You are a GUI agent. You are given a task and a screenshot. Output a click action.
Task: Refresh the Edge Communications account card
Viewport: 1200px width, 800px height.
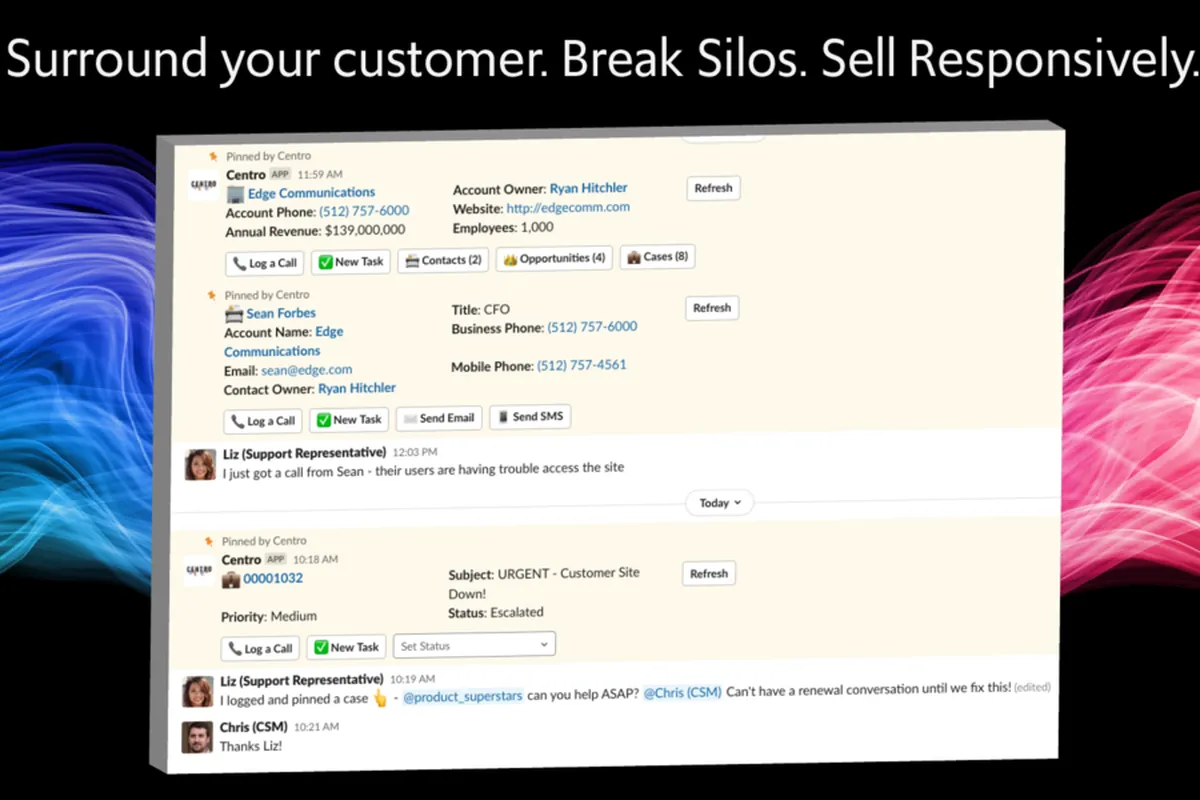(713, 188)
